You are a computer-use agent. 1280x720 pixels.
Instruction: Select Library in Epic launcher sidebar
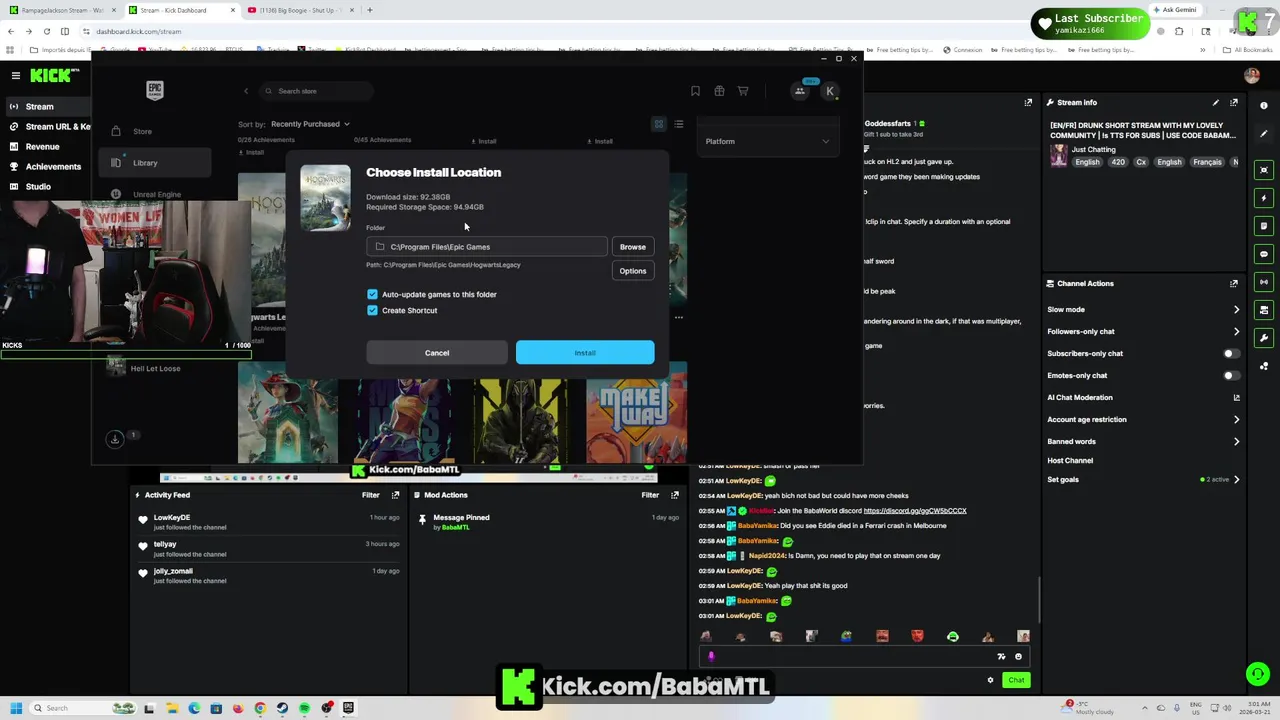click(155, 163)
